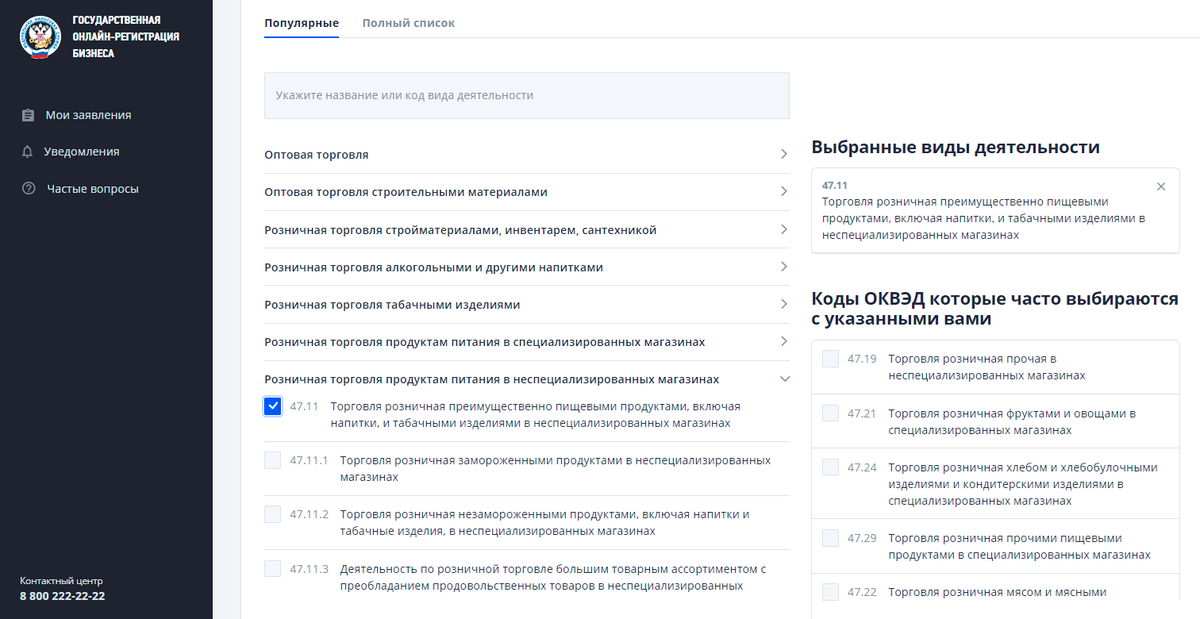Check the 47.11.1 frozen products checkbox
This screenshot has height=619, width=1200.
pyautogui.click(x=273, y=460)
